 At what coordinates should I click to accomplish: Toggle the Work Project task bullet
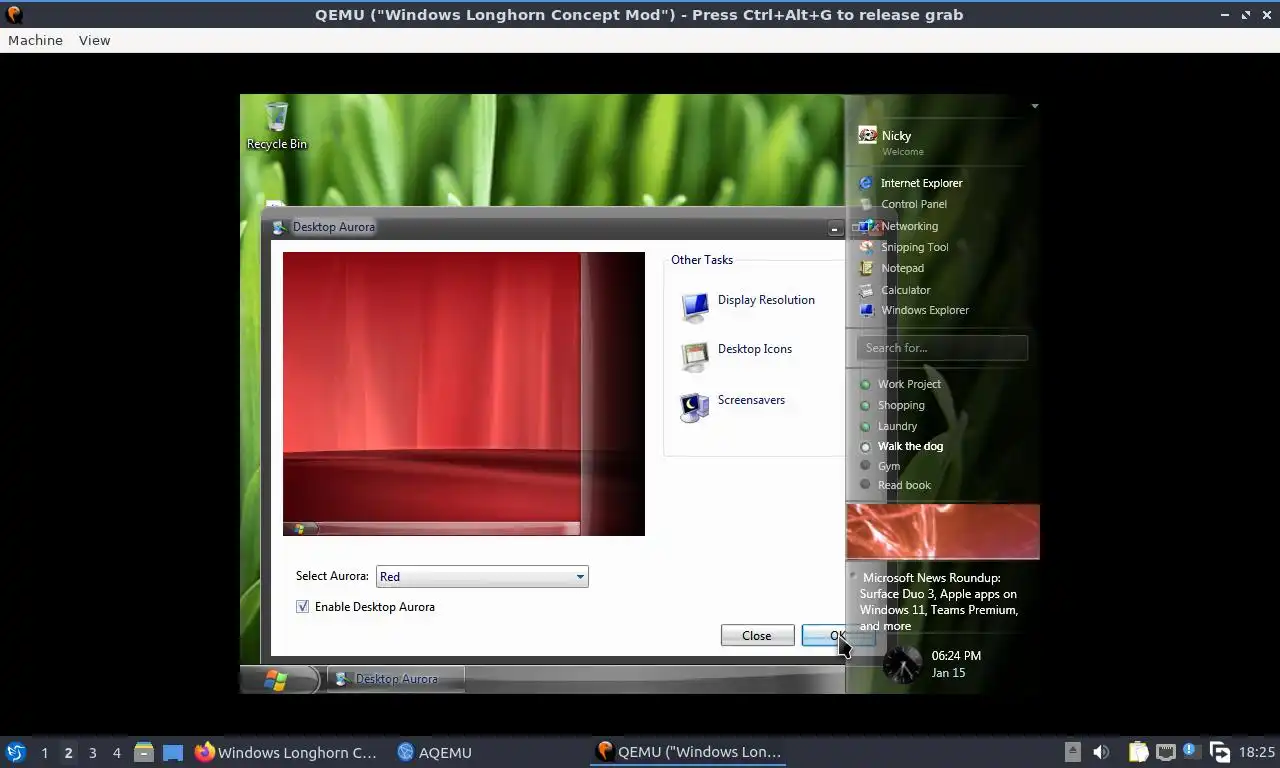(x=865, y=384)
